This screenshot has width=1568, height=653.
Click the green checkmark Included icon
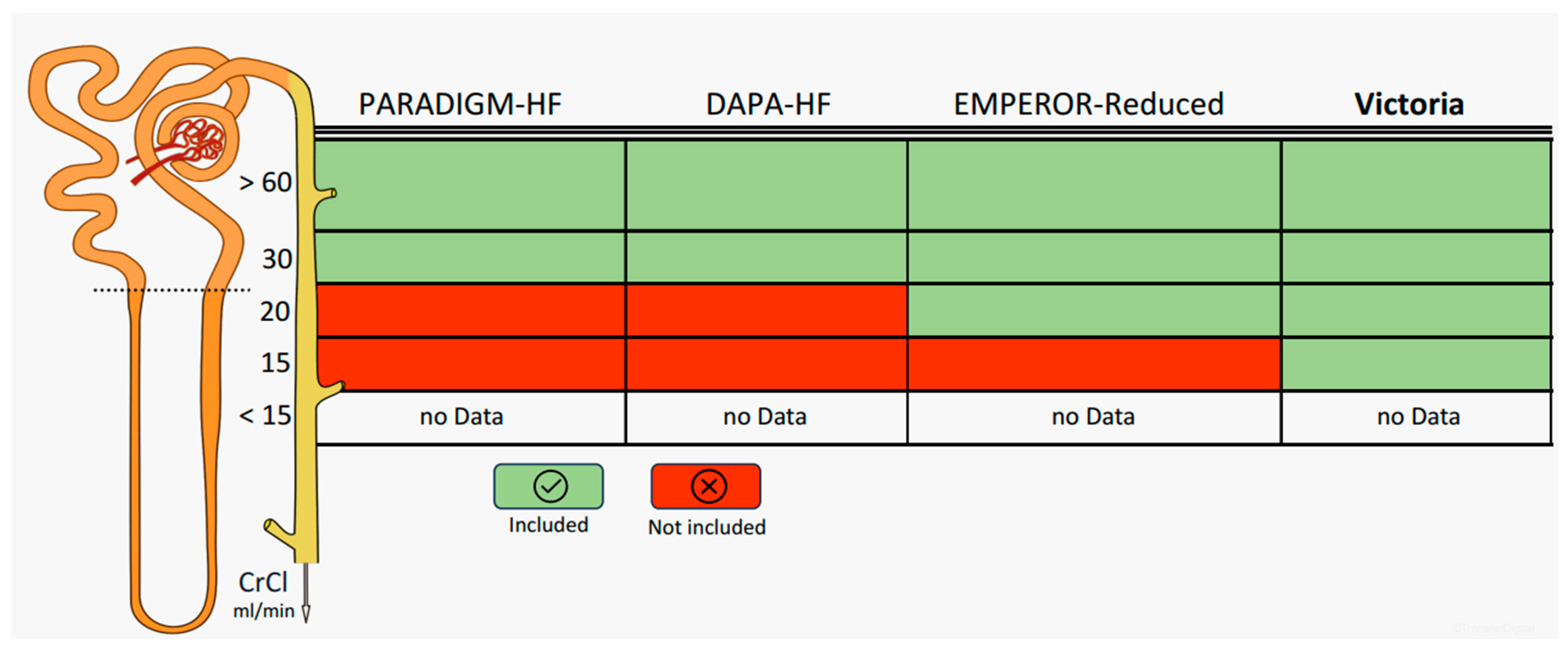(x=549, y=486)
